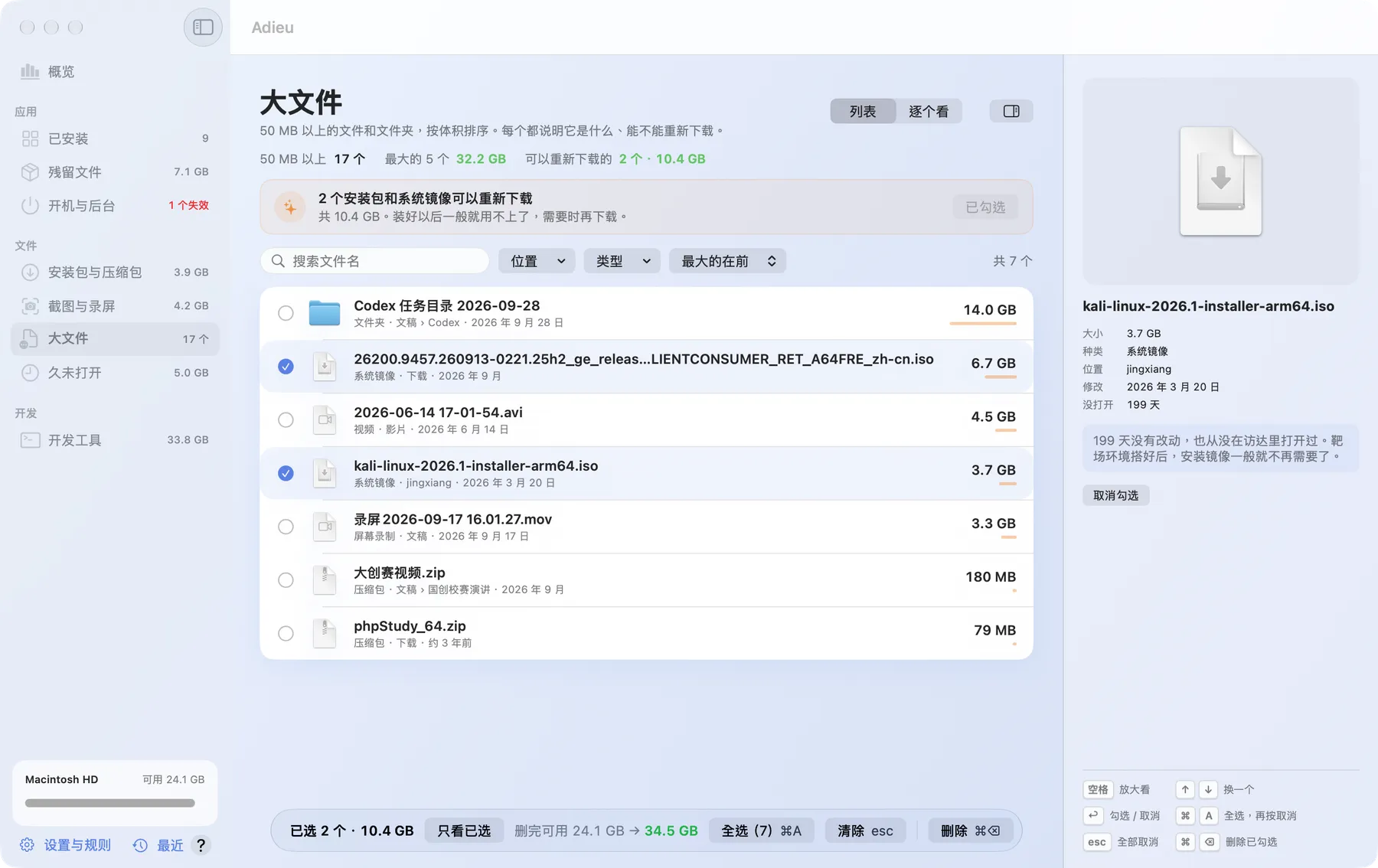Click the 删除 button in bottom bar
The width and height of the screenshot is (1378, 868).
tap(970, 830)
